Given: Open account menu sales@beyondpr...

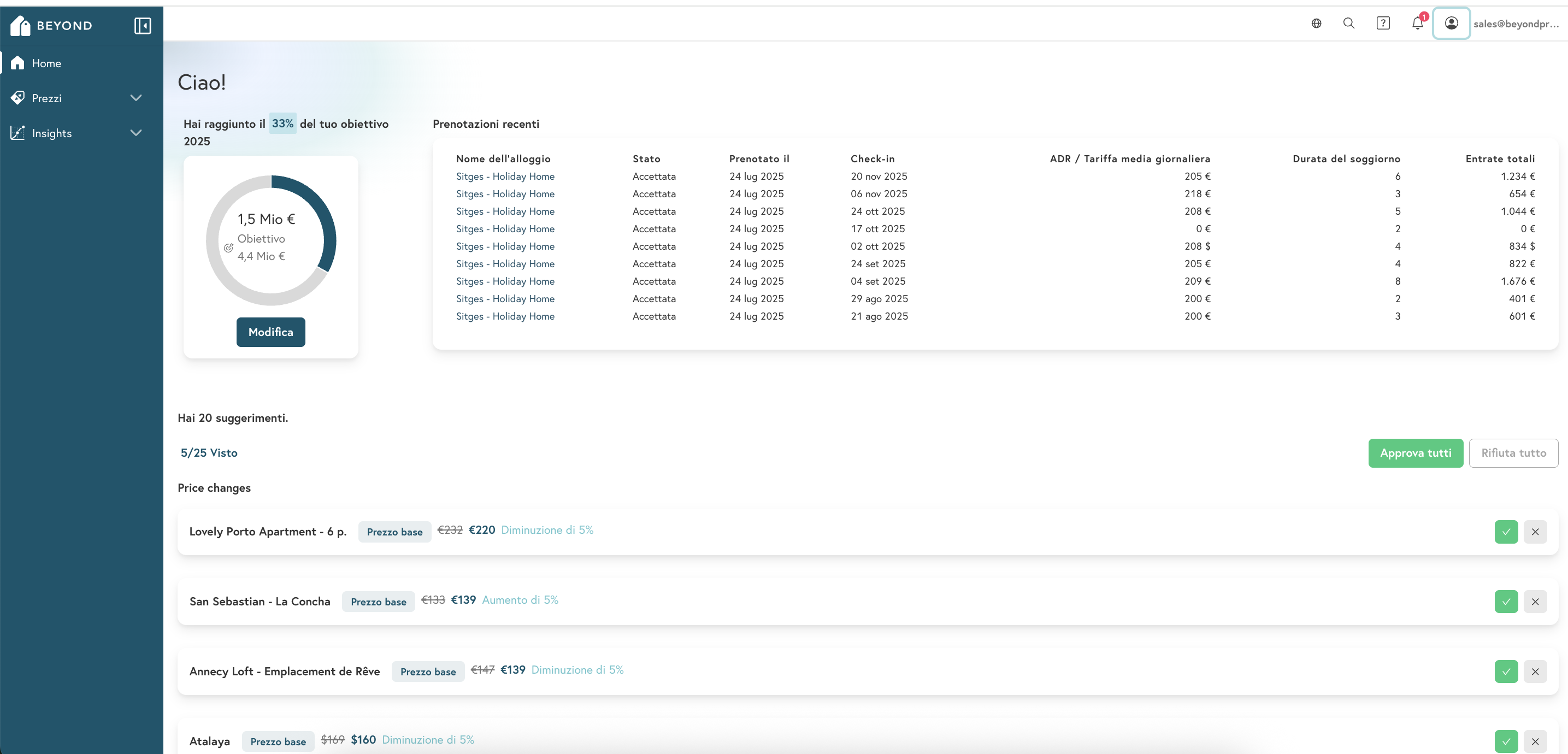Looking at the screenshot, I should [x=1516, y=23].
